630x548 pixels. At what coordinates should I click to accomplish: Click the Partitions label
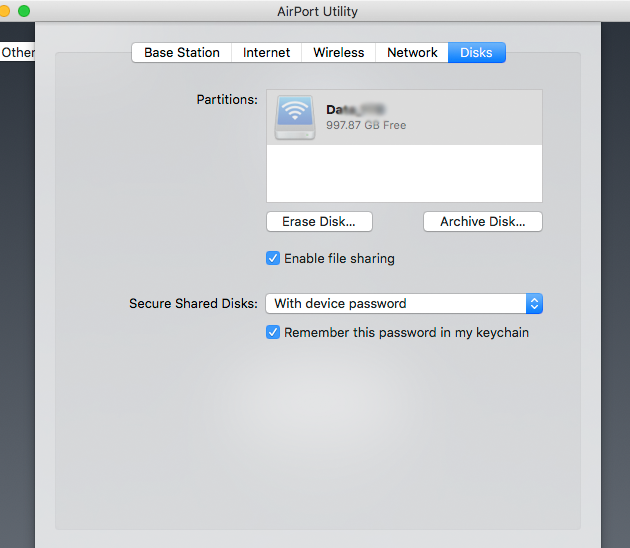coord(227,99)
